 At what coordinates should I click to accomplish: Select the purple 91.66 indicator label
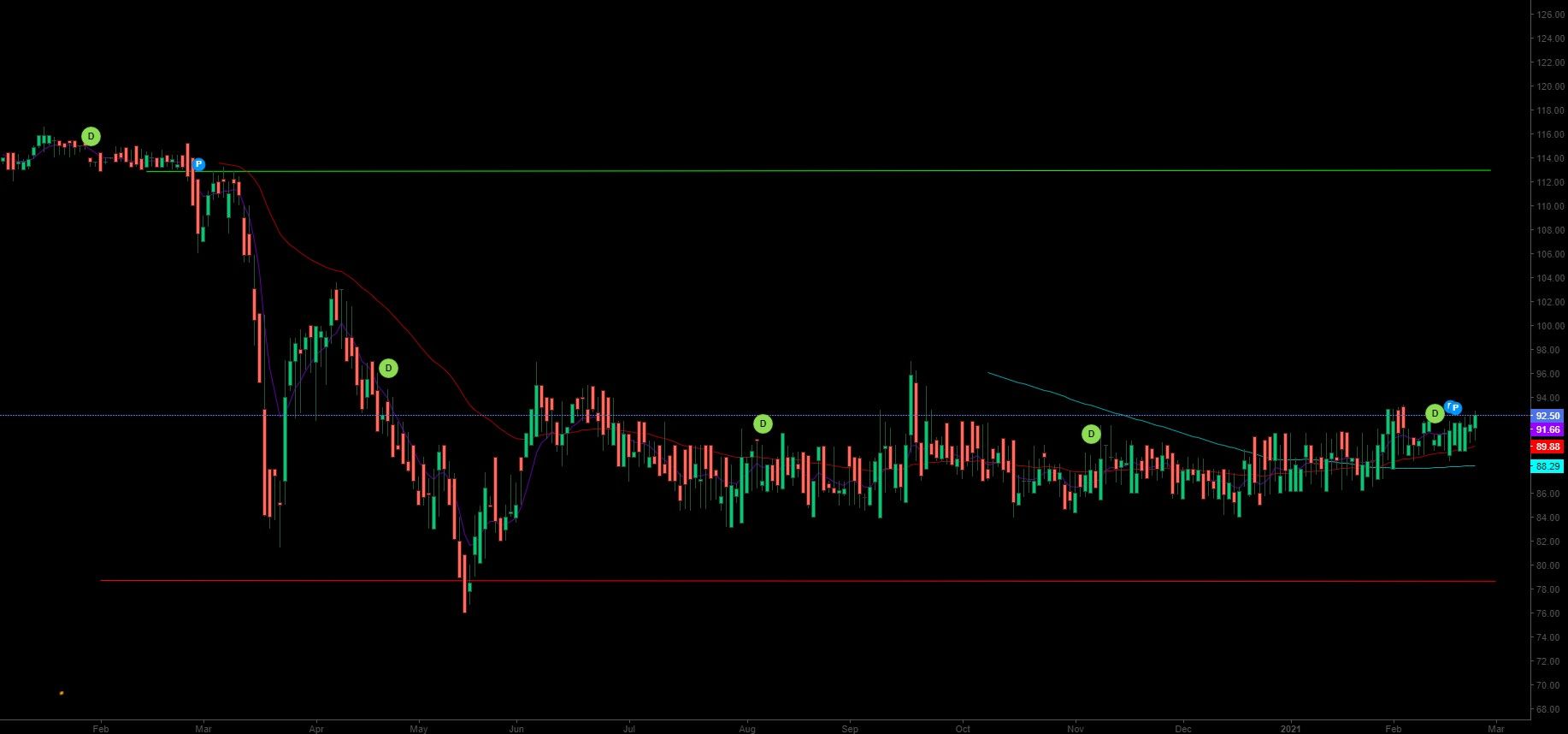coord(1547,429)
